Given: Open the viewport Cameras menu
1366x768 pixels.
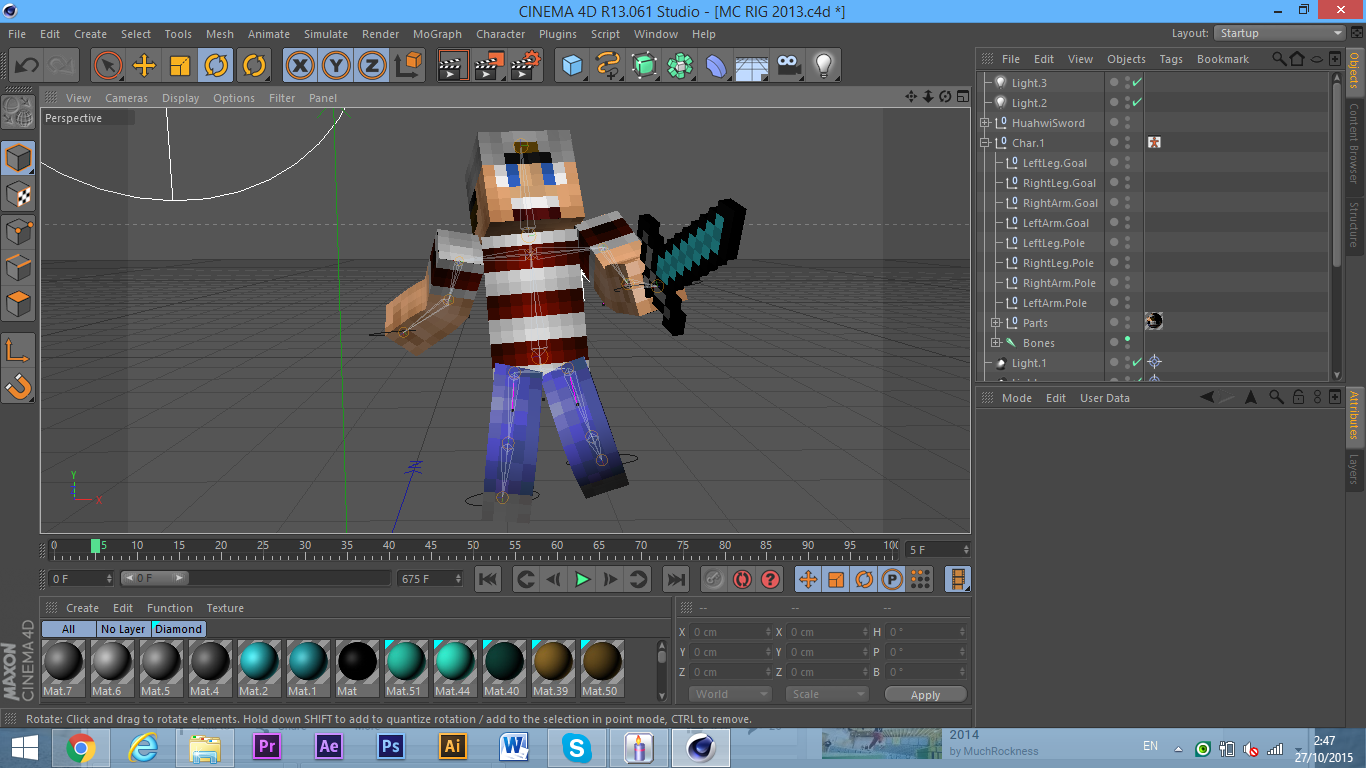Looking at the screenshot, I should (x=126, y=98).
